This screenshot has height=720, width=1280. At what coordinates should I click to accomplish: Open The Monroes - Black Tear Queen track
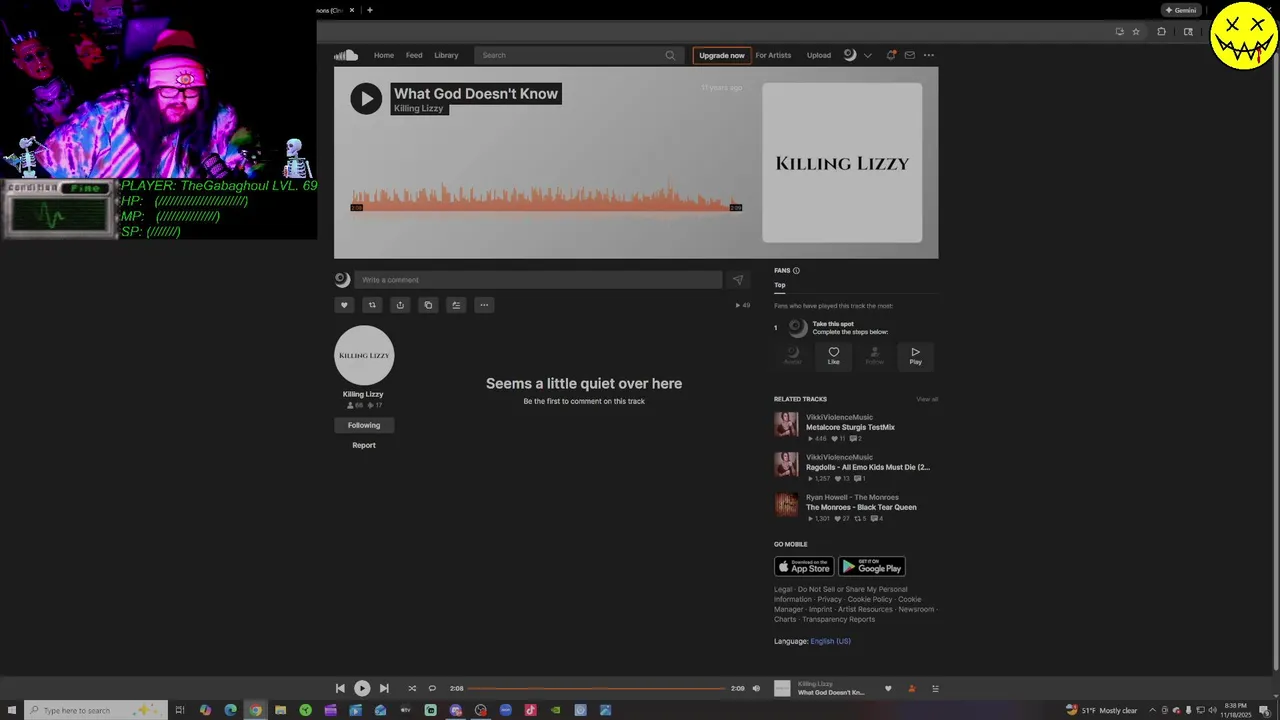click(861, 507)
